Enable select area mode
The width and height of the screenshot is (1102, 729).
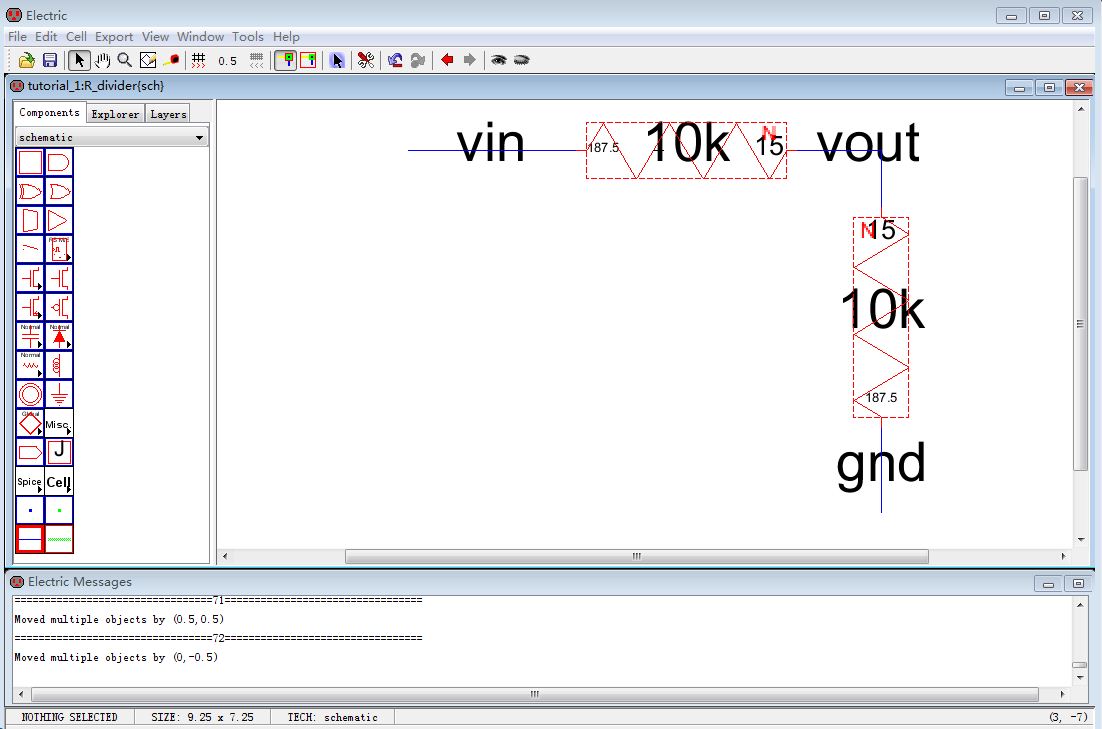click(308, 60)
